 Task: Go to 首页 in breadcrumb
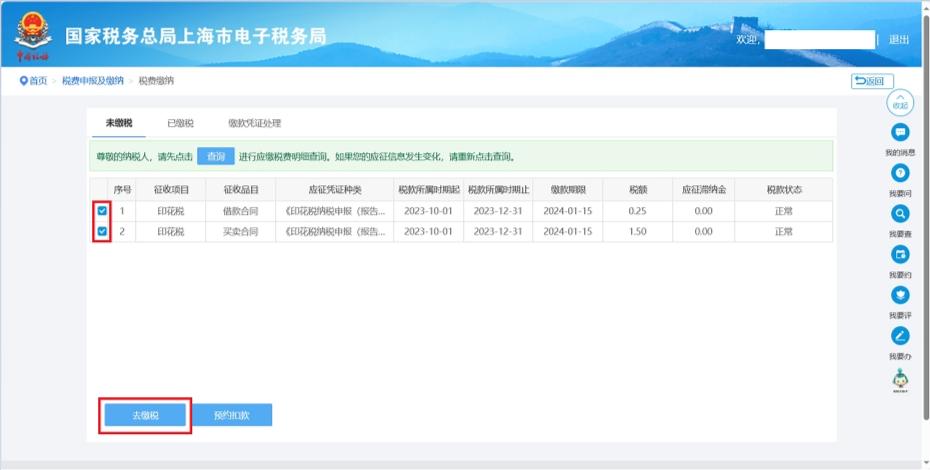(33, 81)
